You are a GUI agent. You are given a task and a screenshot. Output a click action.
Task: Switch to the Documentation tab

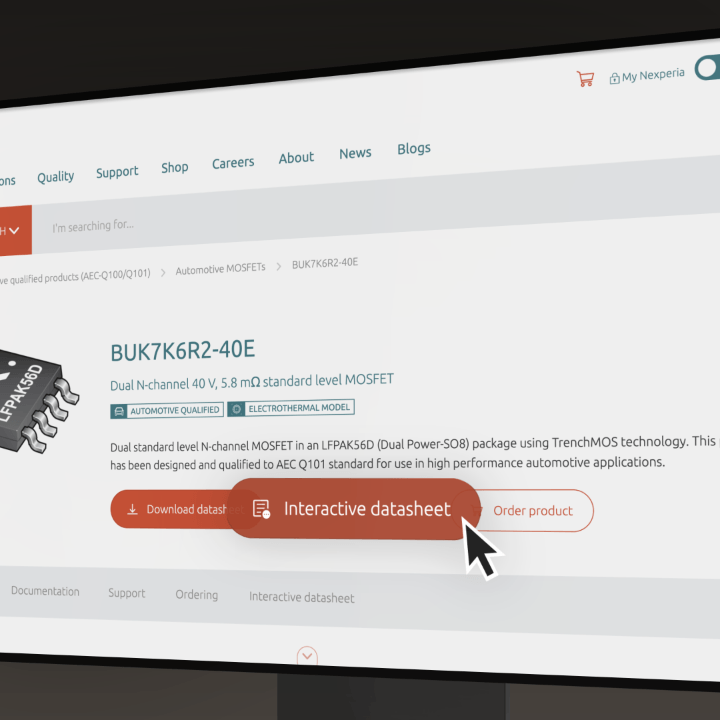tap(45, 591)
